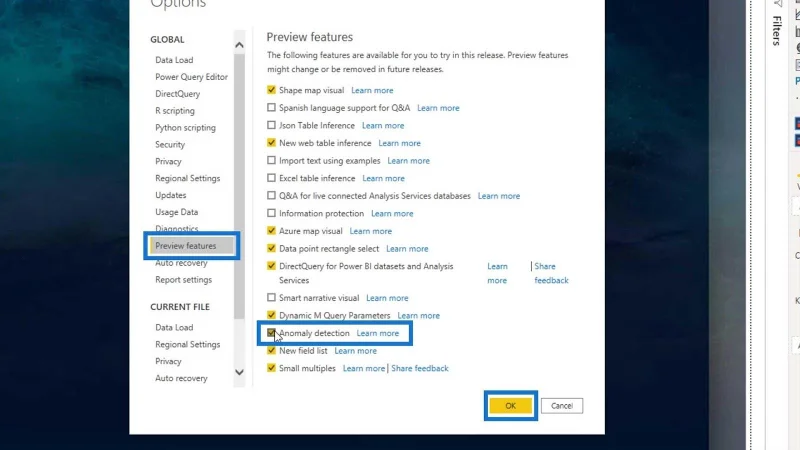Confirm changes with the OK button

tap(510, 406)
